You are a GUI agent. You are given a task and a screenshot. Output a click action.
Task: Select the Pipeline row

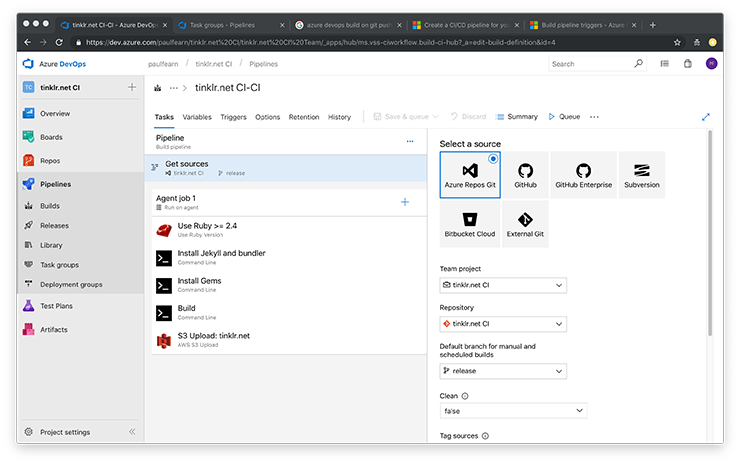(286, 142)
